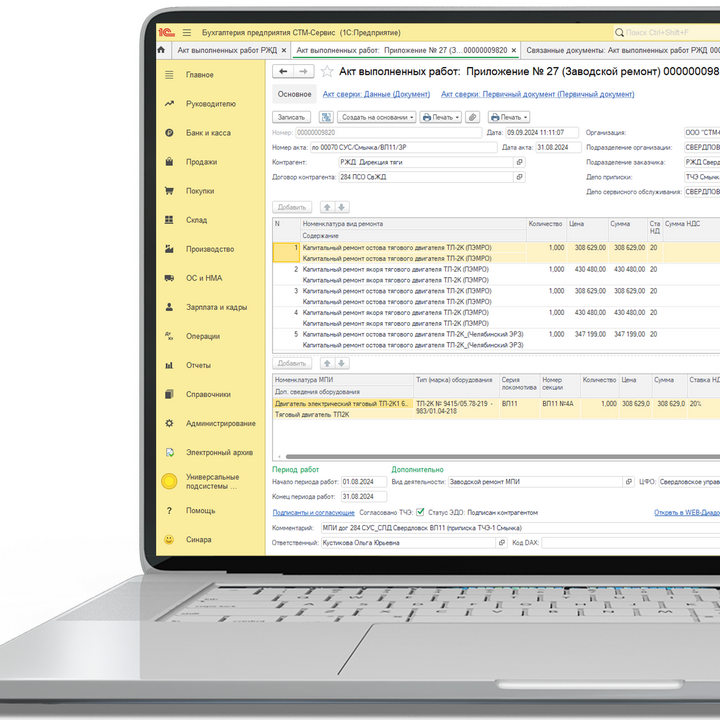Expand the Создать на основании dropdown
The height and width of the screenshot is (720, 720).
coord(378,117)
